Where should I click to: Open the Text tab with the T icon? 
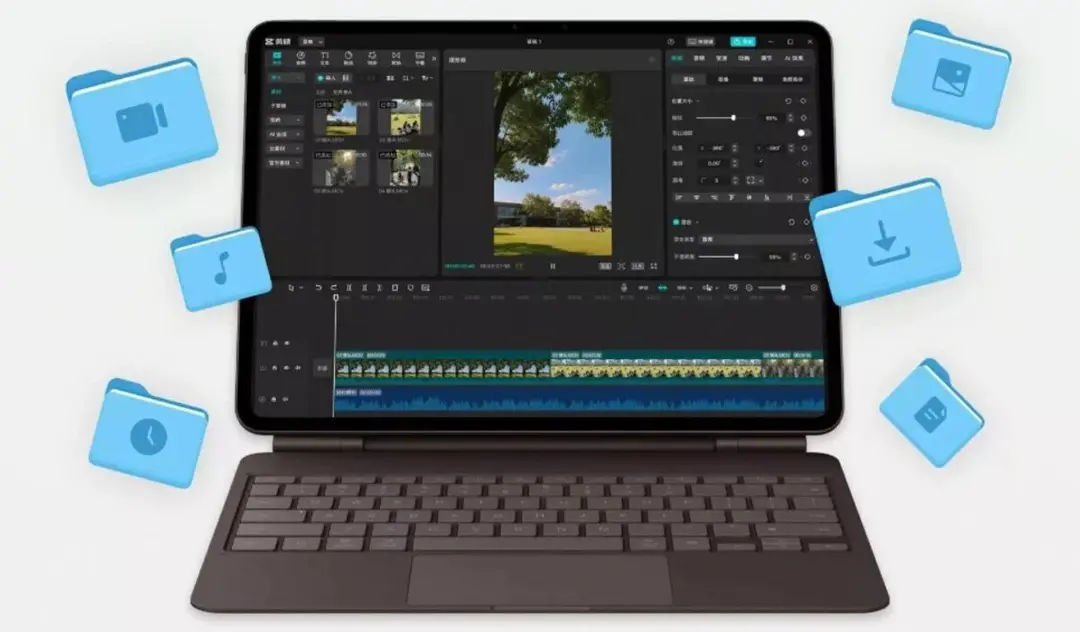(324, 58)
